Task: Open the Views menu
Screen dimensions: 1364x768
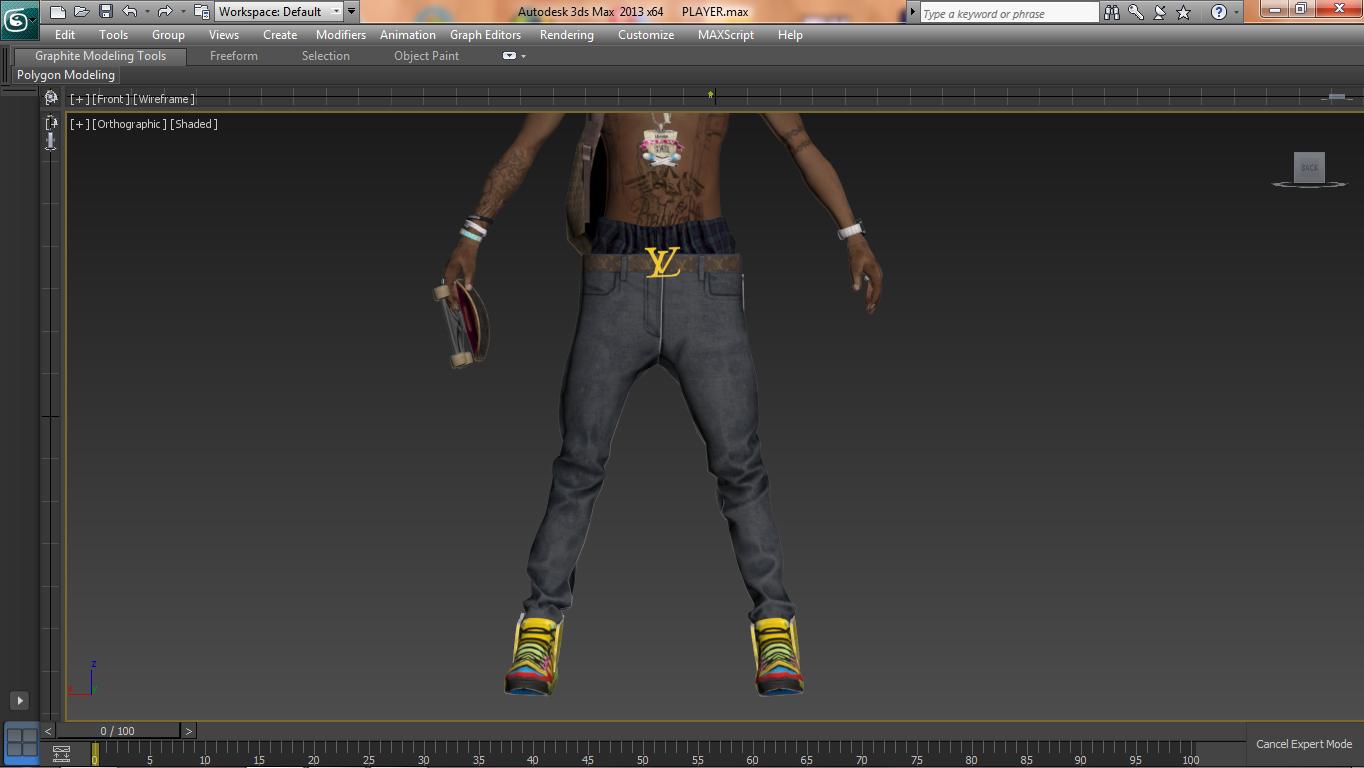Action: (223, 35)
